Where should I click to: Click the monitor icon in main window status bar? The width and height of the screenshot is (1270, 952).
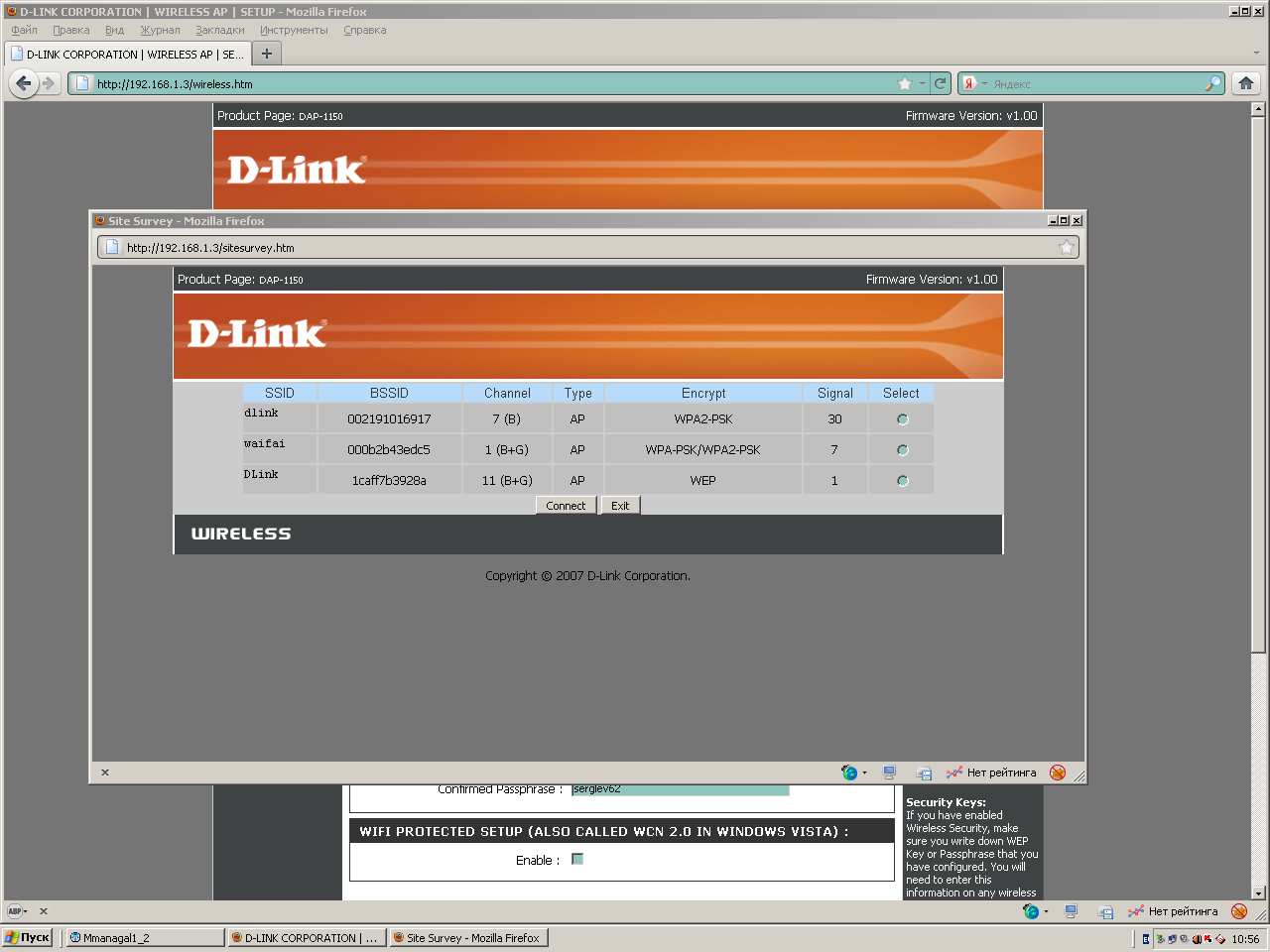pos(1072,911)
